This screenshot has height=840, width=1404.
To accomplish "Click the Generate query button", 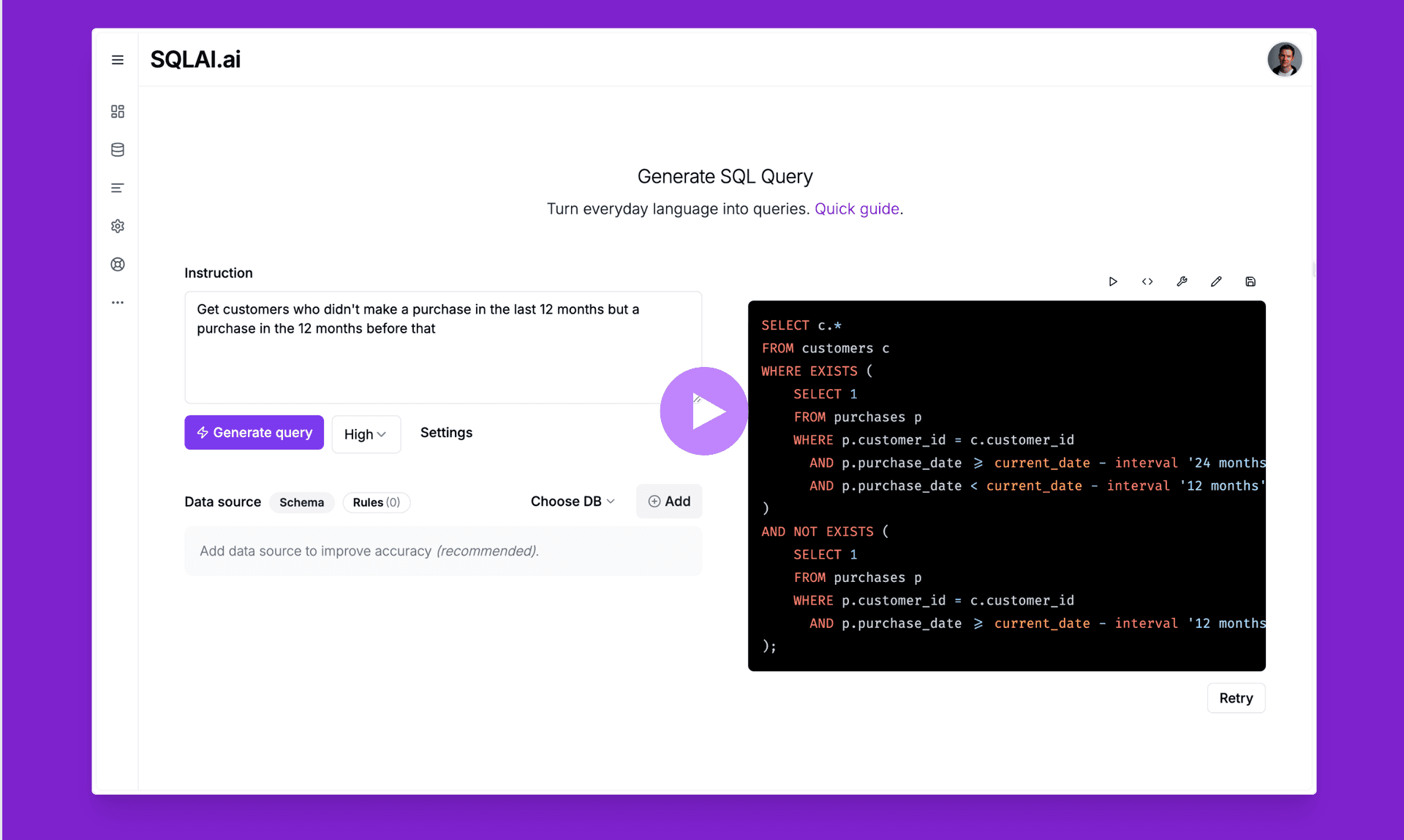I will click(254, 432).
